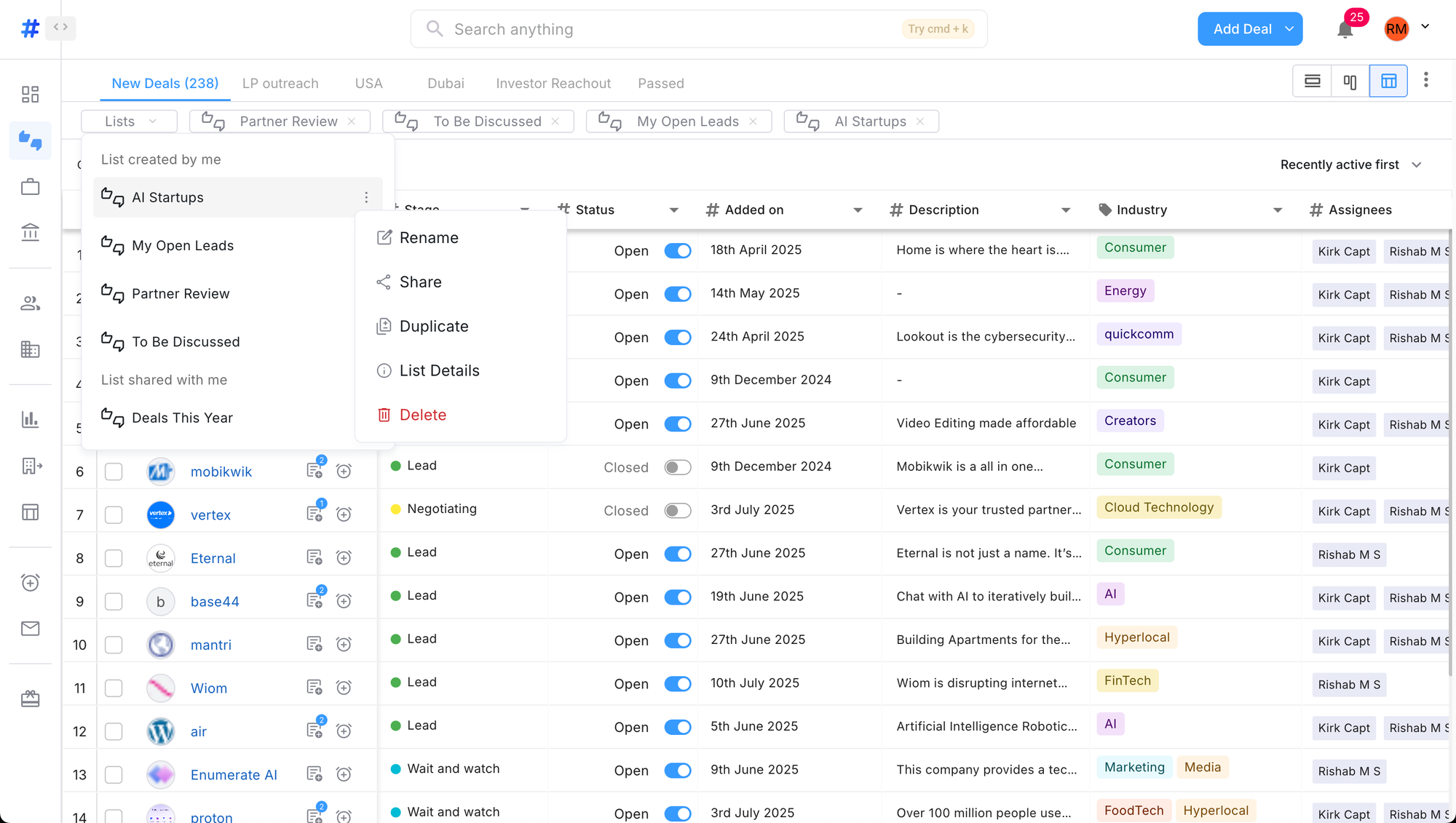Open RM user avatar

[1396, 29]
